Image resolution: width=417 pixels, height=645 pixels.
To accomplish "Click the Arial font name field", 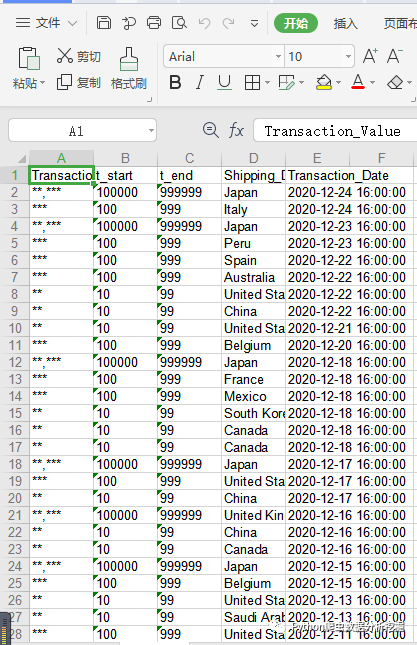I will (x=218, y=56).
